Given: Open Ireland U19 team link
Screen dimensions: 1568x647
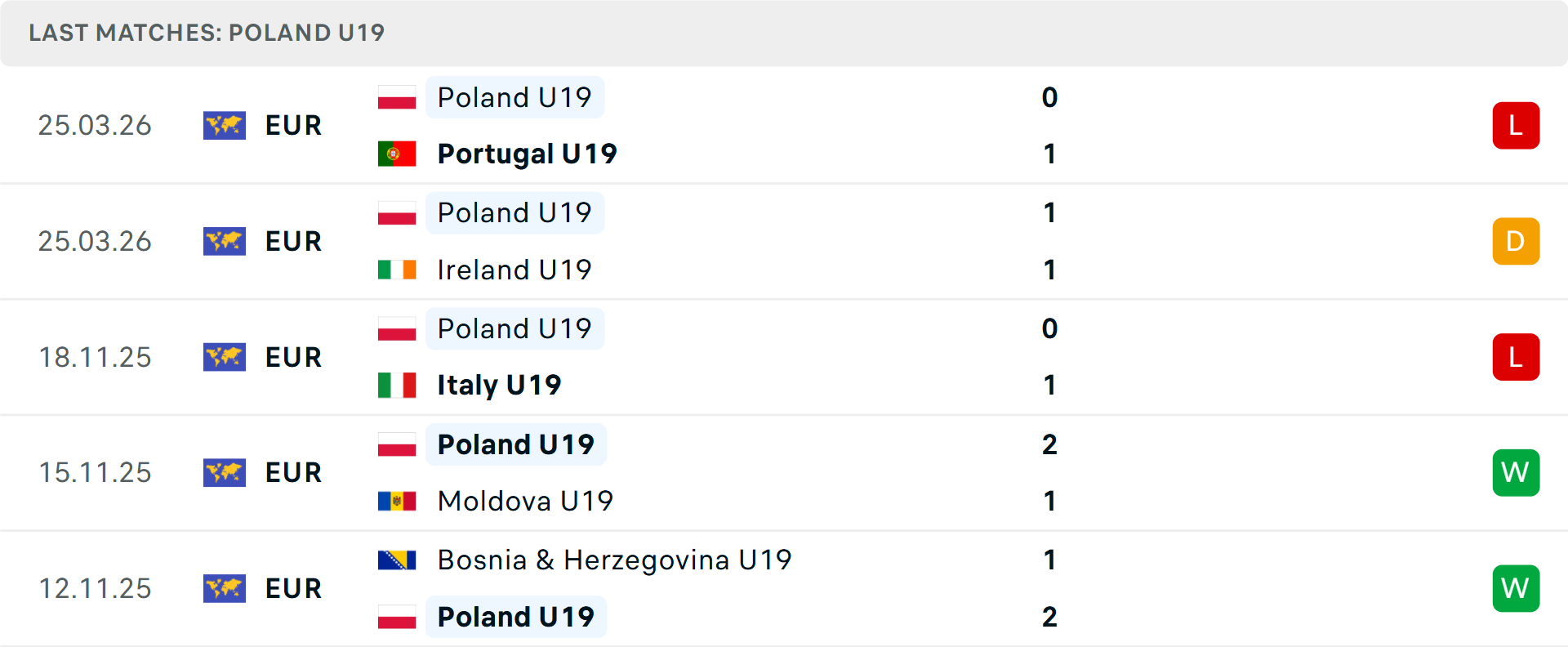Looking at the screenshot, I should click(514, 270).
